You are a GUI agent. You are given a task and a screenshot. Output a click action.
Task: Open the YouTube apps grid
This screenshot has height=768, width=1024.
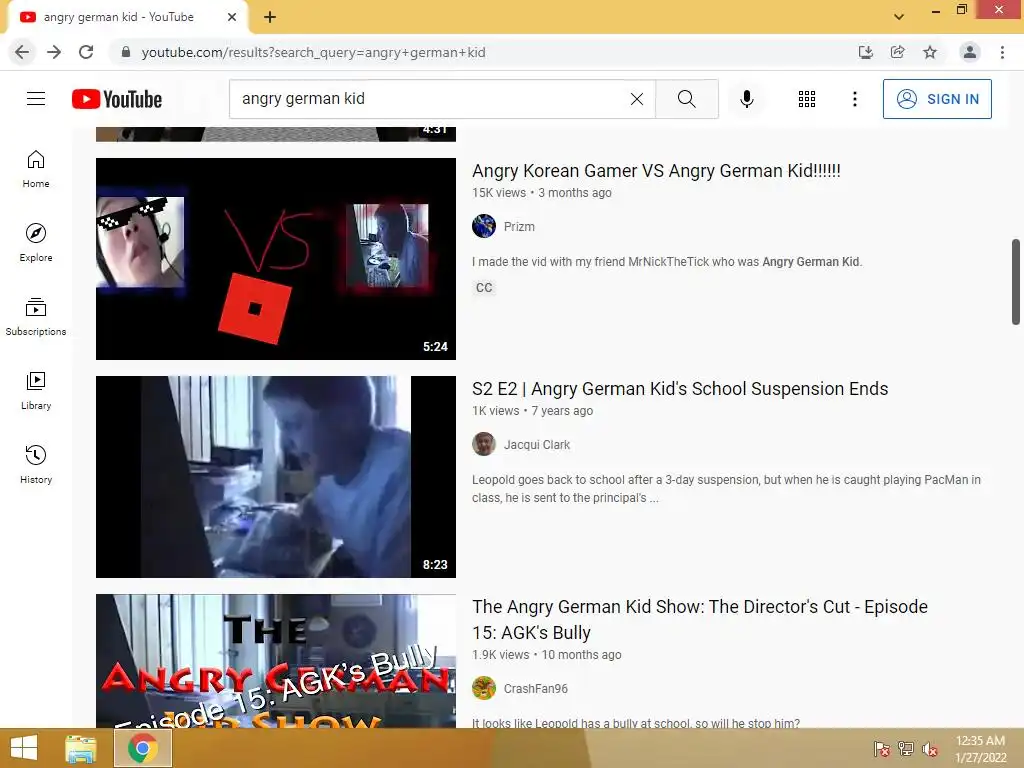point(807,99)
